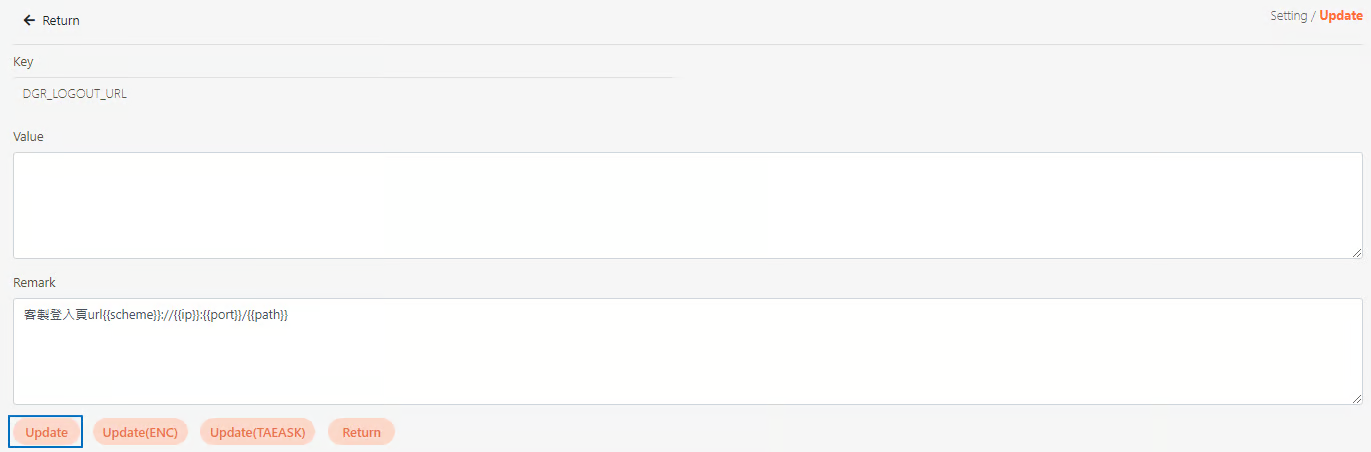Viewport: 1371px width, 452px height.
Task: Click the Value field label
Action: point(28,136)
